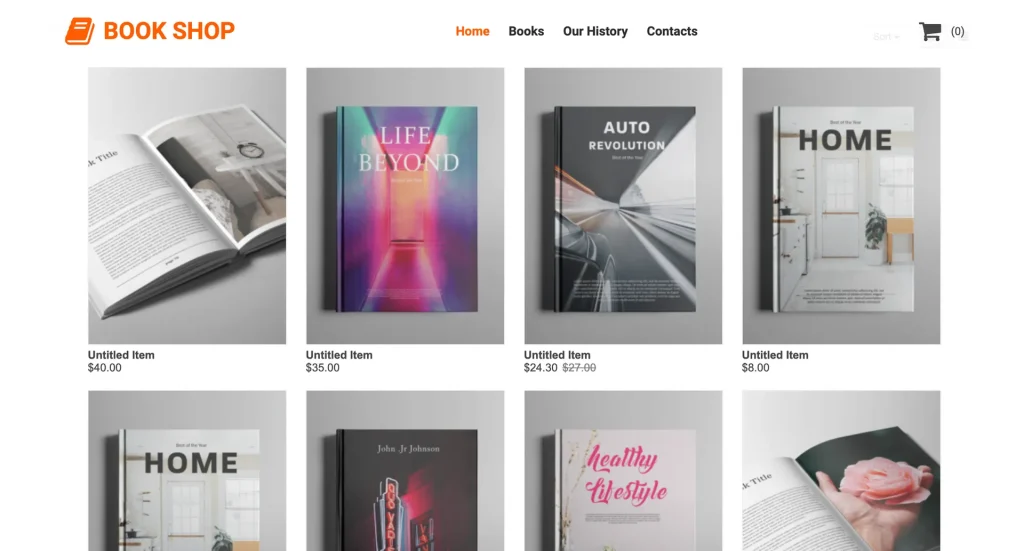The image size is (1024, 551).
Task: Open the Our History page
Action: coord(595,31)
